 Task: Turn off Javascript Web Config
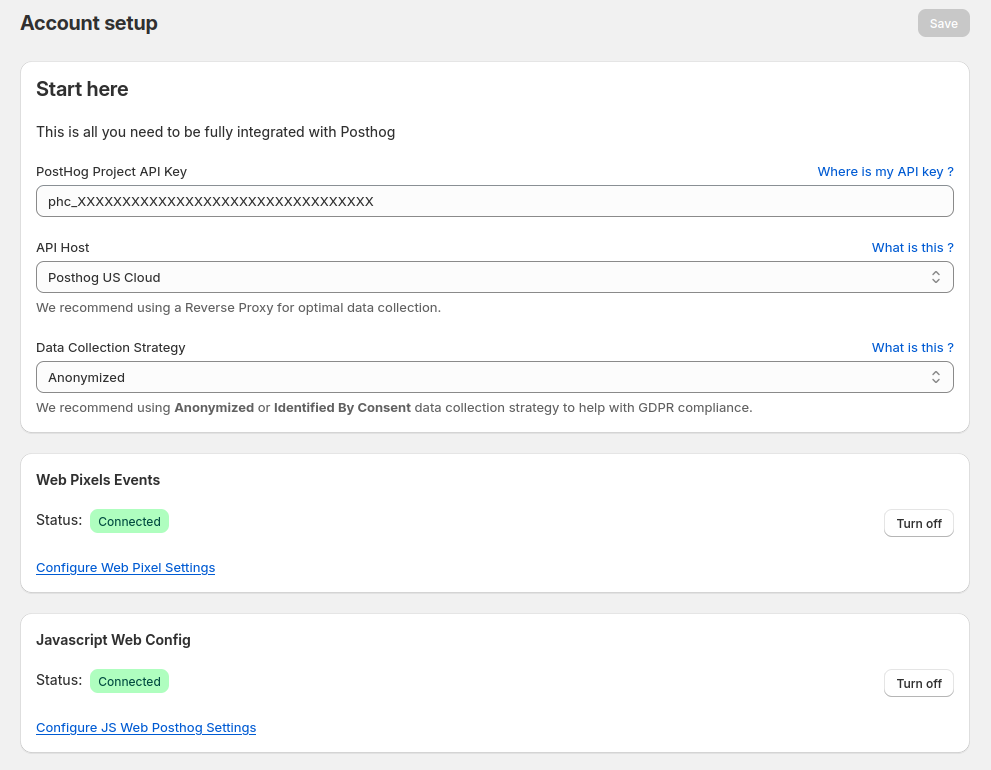pos(918,684)
